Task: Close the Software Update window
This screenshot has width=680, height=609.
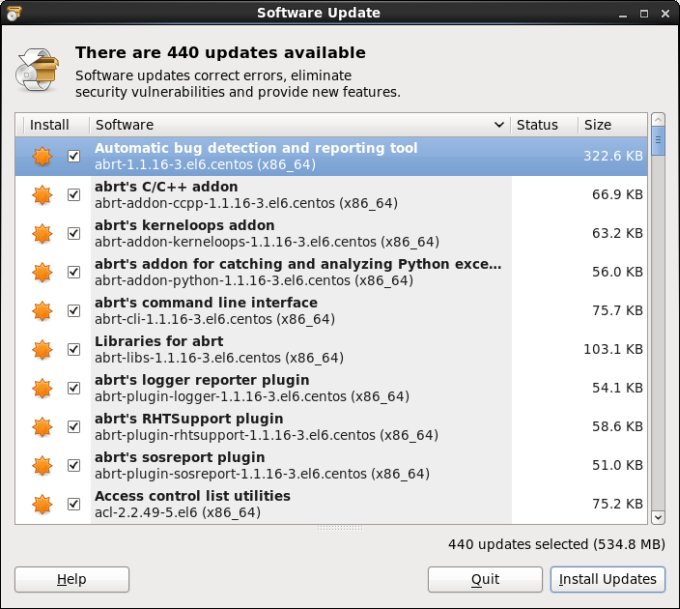Action: [665, 14]
